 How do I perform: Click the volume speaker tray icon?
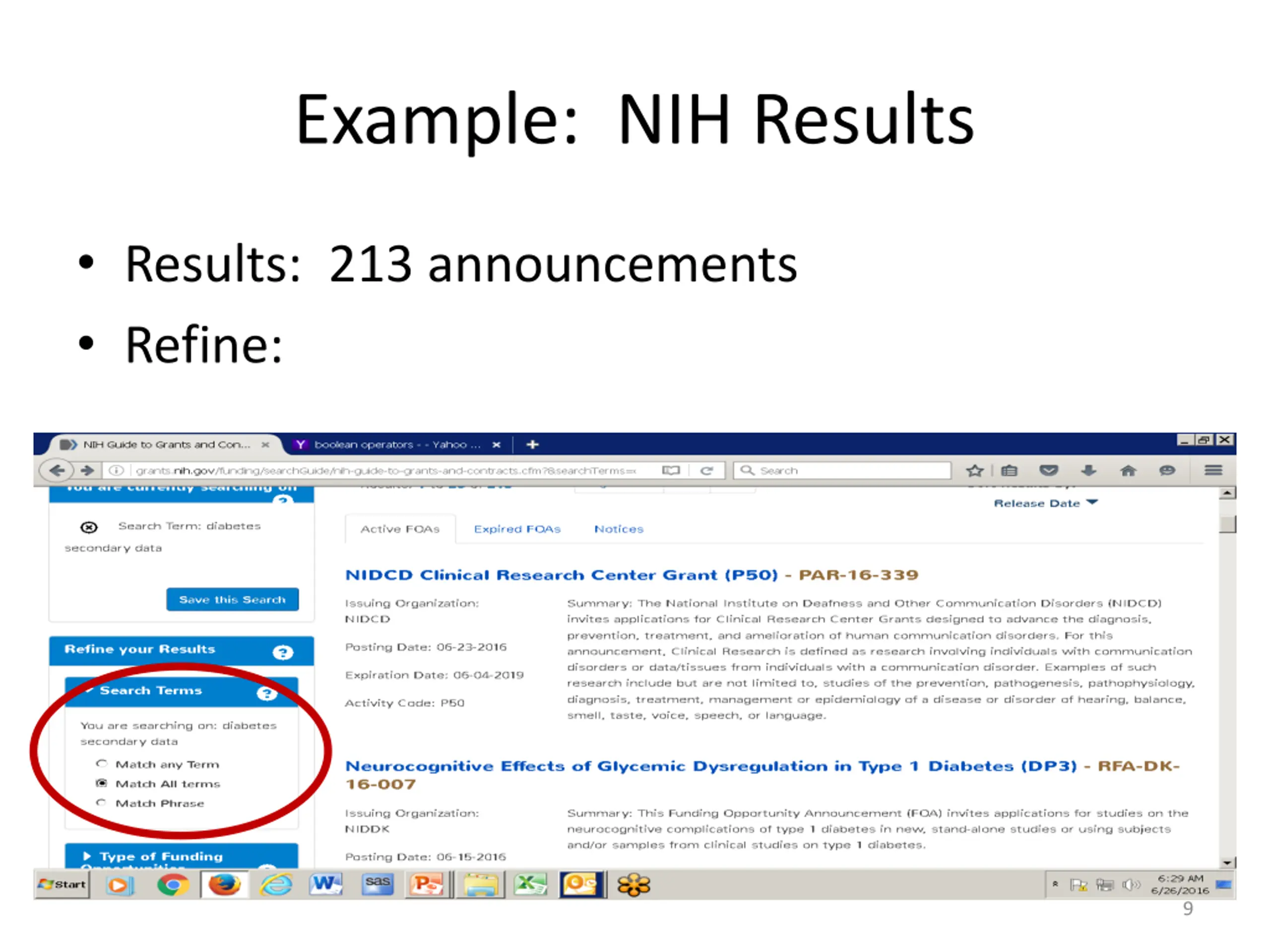[x=1131, y=885]
